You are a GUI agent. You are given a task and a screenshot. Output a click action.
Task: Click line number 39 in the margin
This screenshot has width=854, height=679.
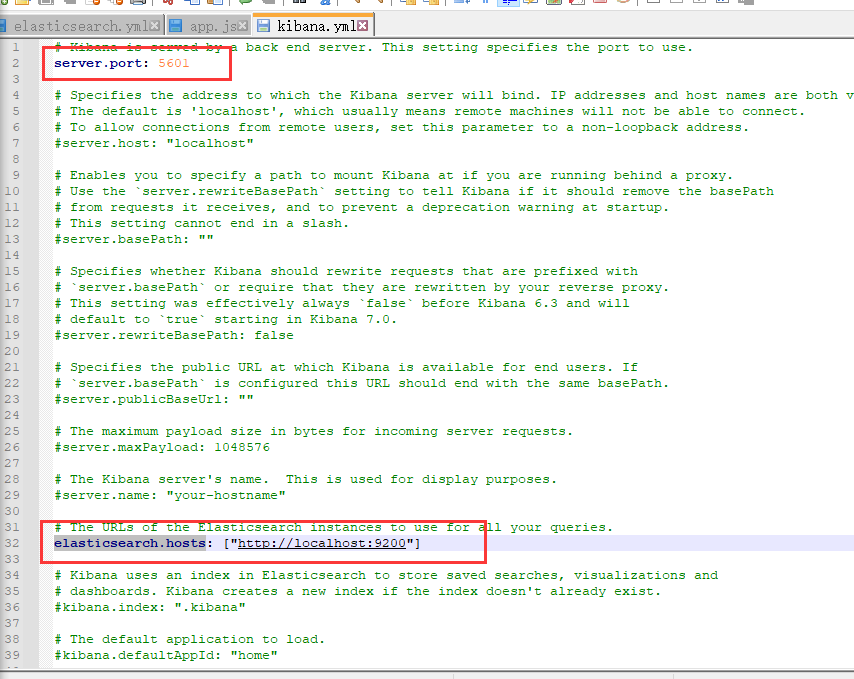coord(12,655)
